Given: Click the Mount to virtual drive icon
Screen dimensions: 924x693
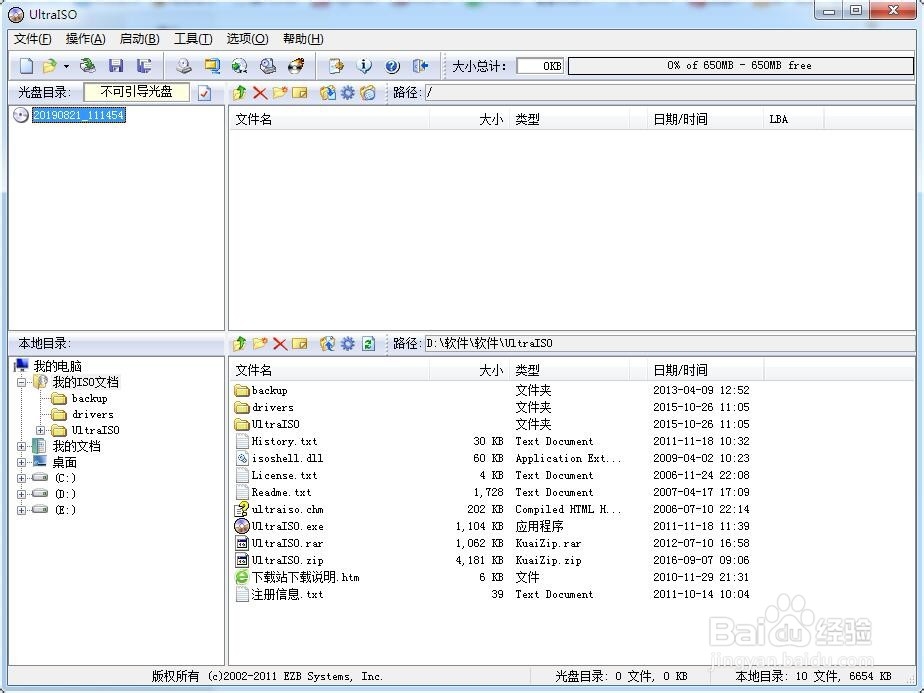Looking at the screenshot, I should click(268, 65).
